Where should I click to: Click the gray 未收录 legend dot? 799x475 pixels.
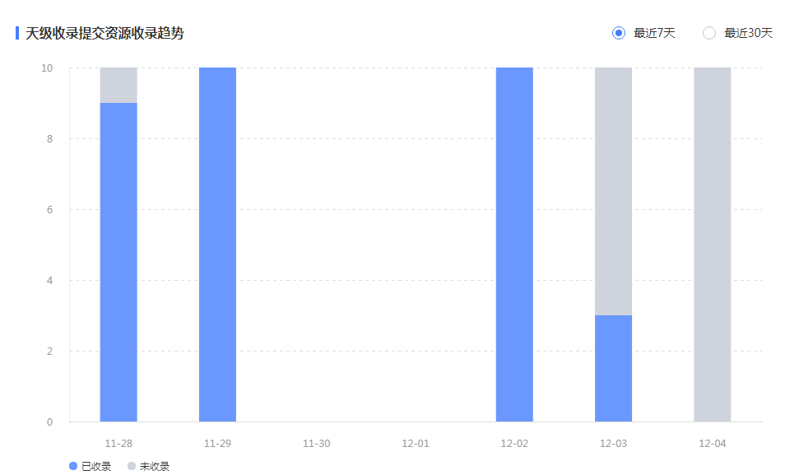click(131, 466)
